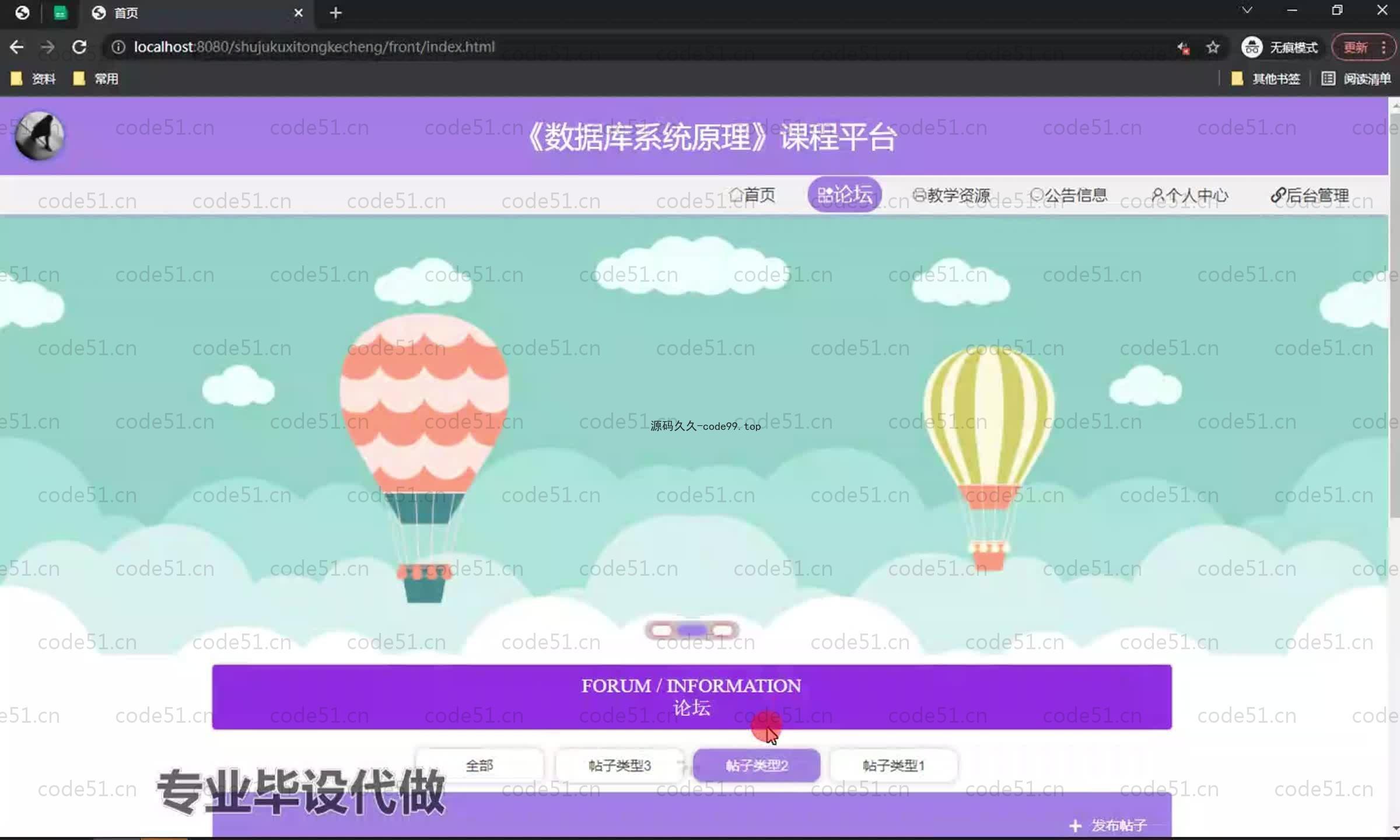
Task: Open the 常用 bookmarks folder
Action: pyautogui.click(x=96, y=79)
